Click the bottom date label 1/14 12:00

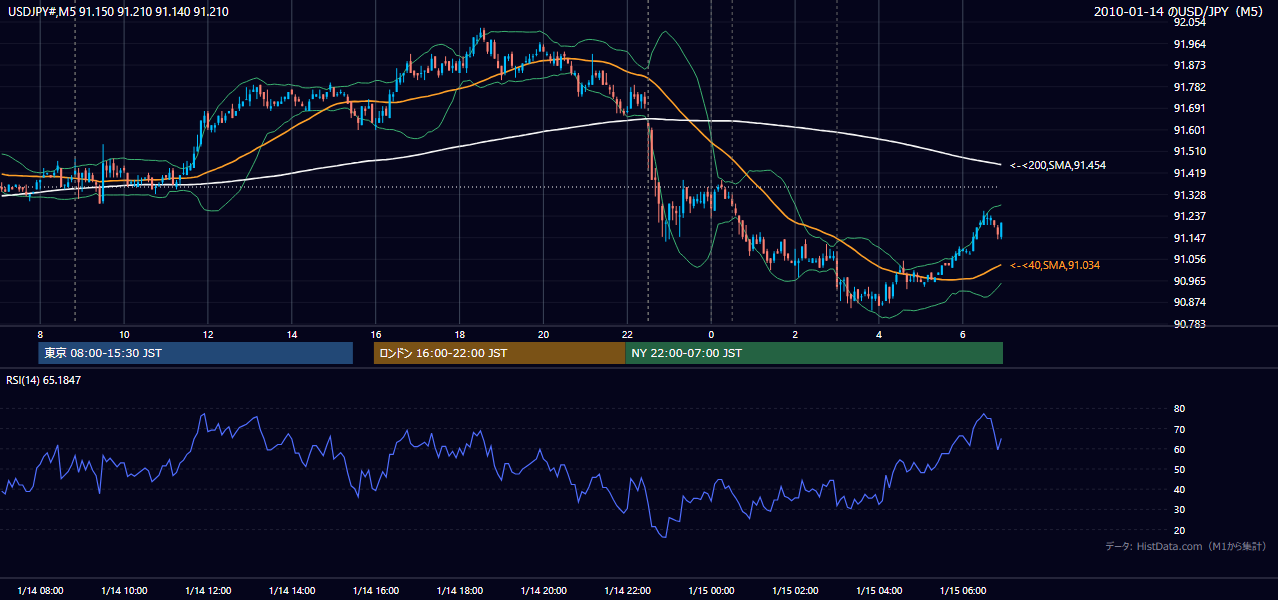(208, 591)
